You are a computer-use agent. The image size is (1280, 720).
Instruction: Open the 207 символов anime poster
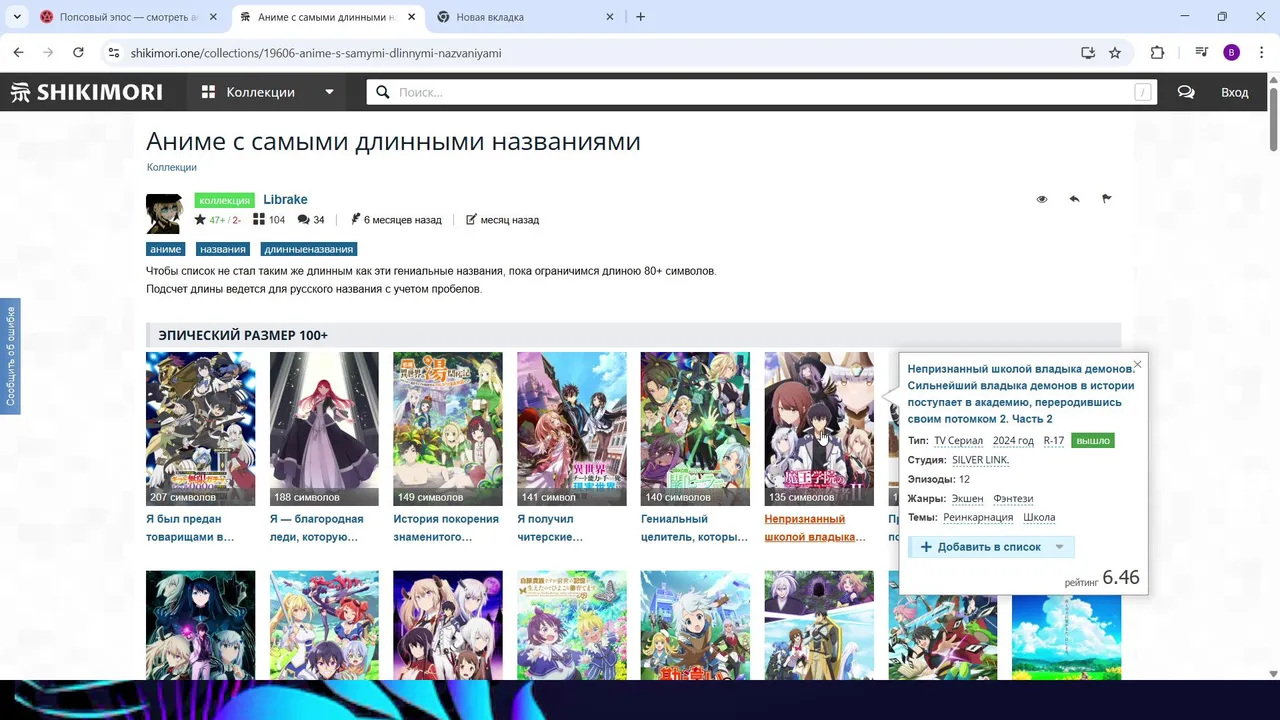click(x=200, y=428)
